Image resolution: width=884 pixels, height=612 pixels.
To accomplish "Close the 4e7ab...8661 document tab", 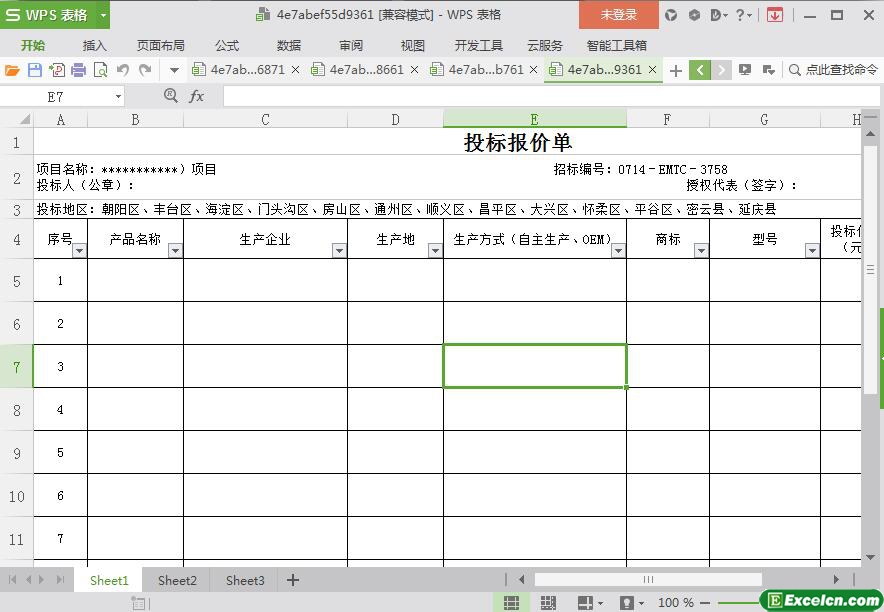I will coord(414,70).
